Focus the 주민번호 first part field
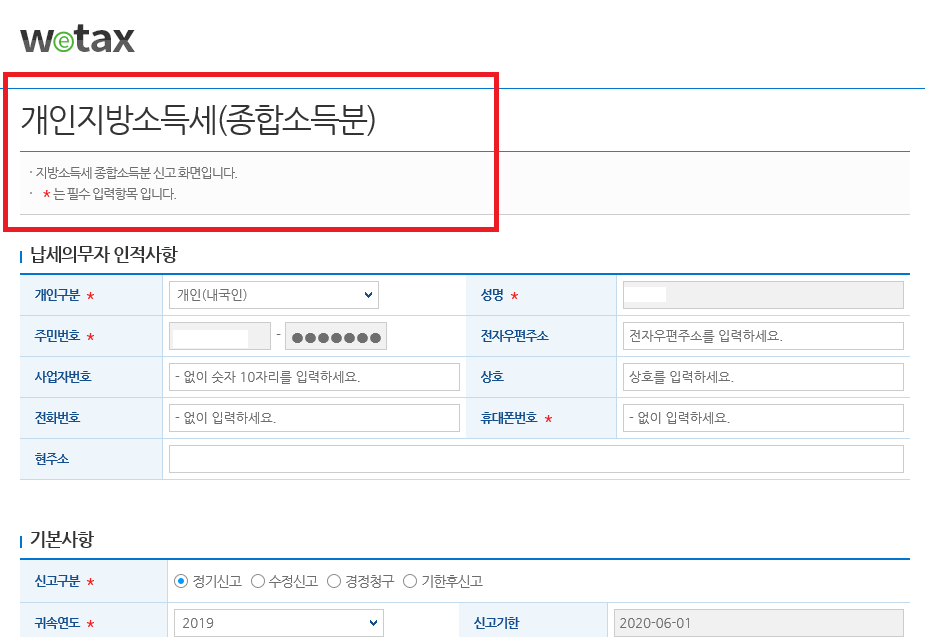 (x=220, y=336)
